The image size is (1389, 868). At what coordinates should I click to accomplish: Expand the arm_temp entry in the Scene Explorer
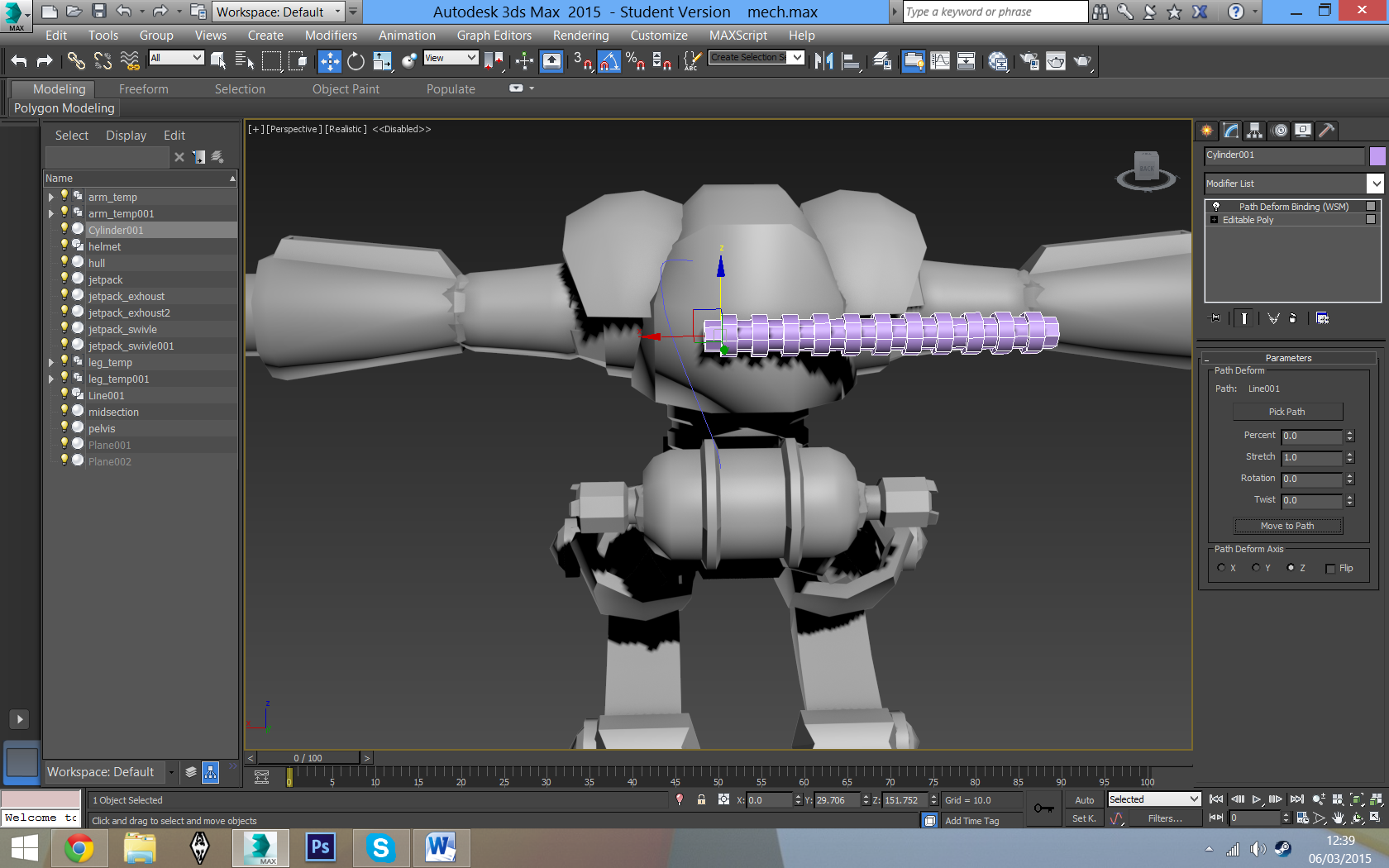[50, 197]
